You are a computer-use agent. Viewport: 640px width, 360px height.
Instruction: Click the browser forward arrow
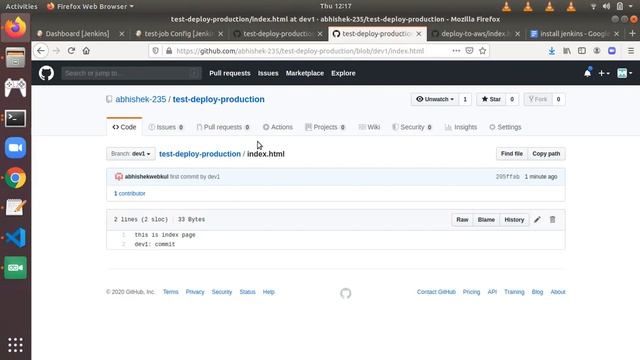tap(56, 51)
